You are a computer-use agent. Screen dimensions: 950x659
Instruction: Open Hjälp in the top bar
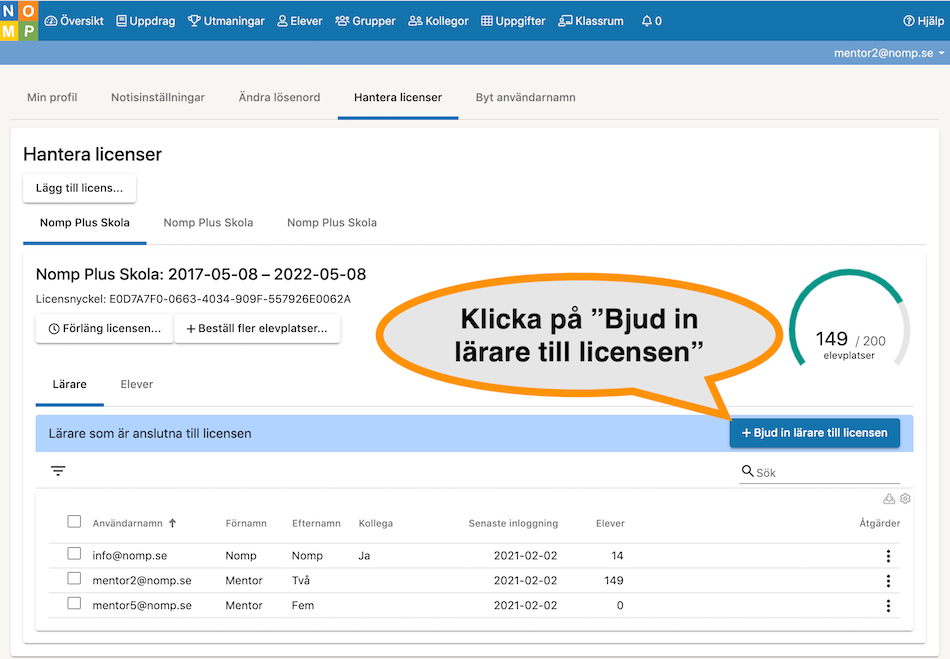[x=923, y=21]
